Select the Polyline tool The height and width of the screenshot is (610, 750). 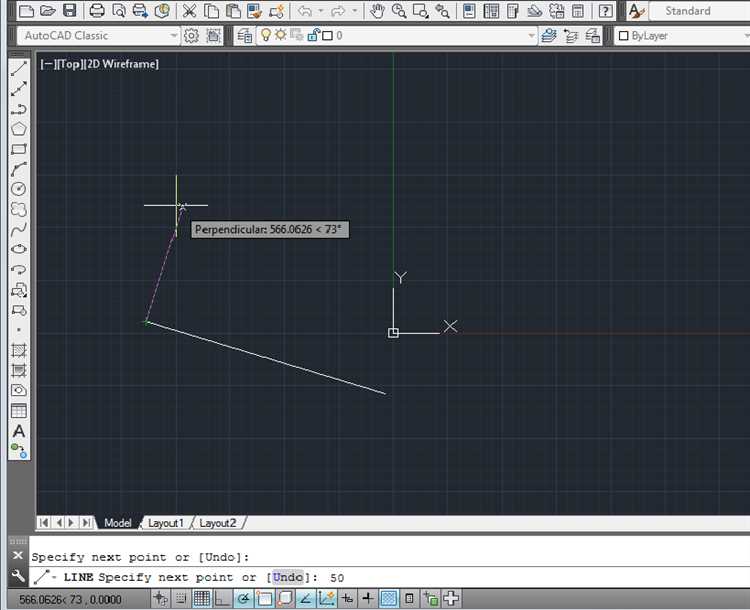(x=19, y=109)
